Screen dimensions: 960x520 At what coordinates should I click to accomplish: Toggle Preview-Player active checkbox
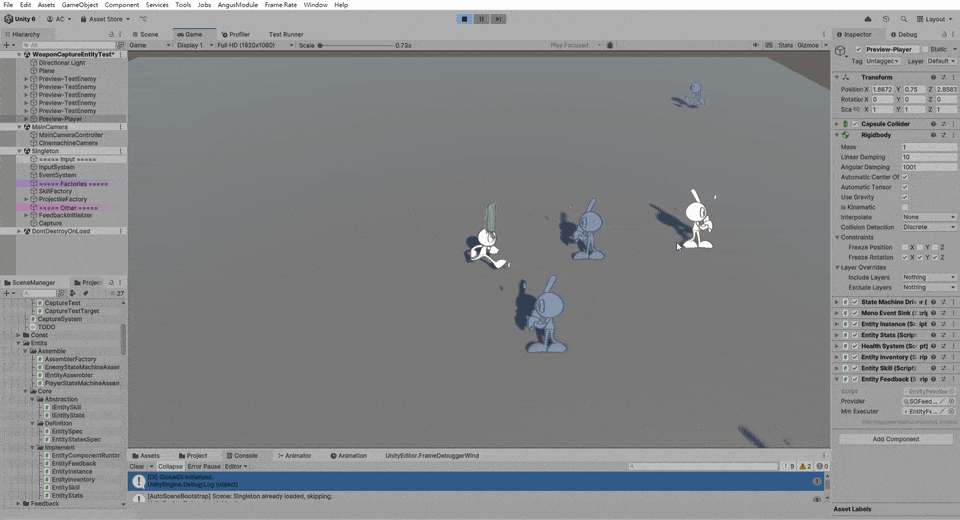coord(859,49)
